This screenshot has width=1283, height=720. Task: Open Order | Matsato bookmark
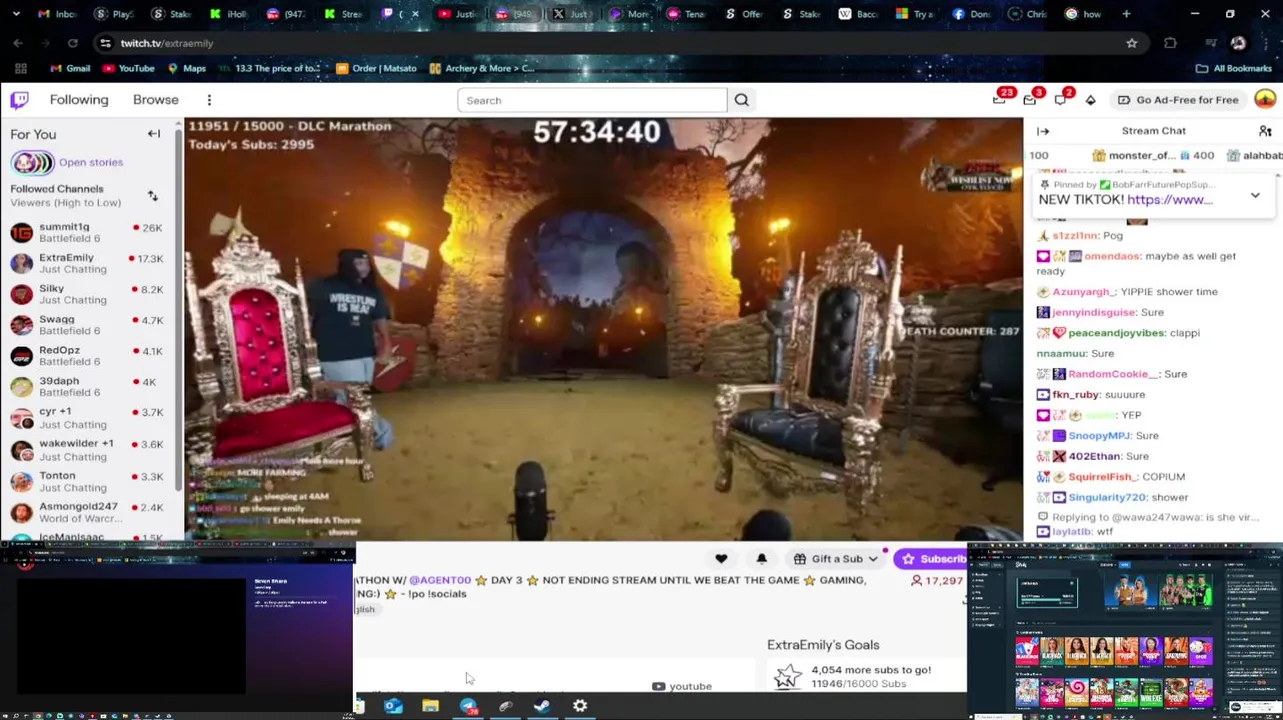tap(376, 68)
